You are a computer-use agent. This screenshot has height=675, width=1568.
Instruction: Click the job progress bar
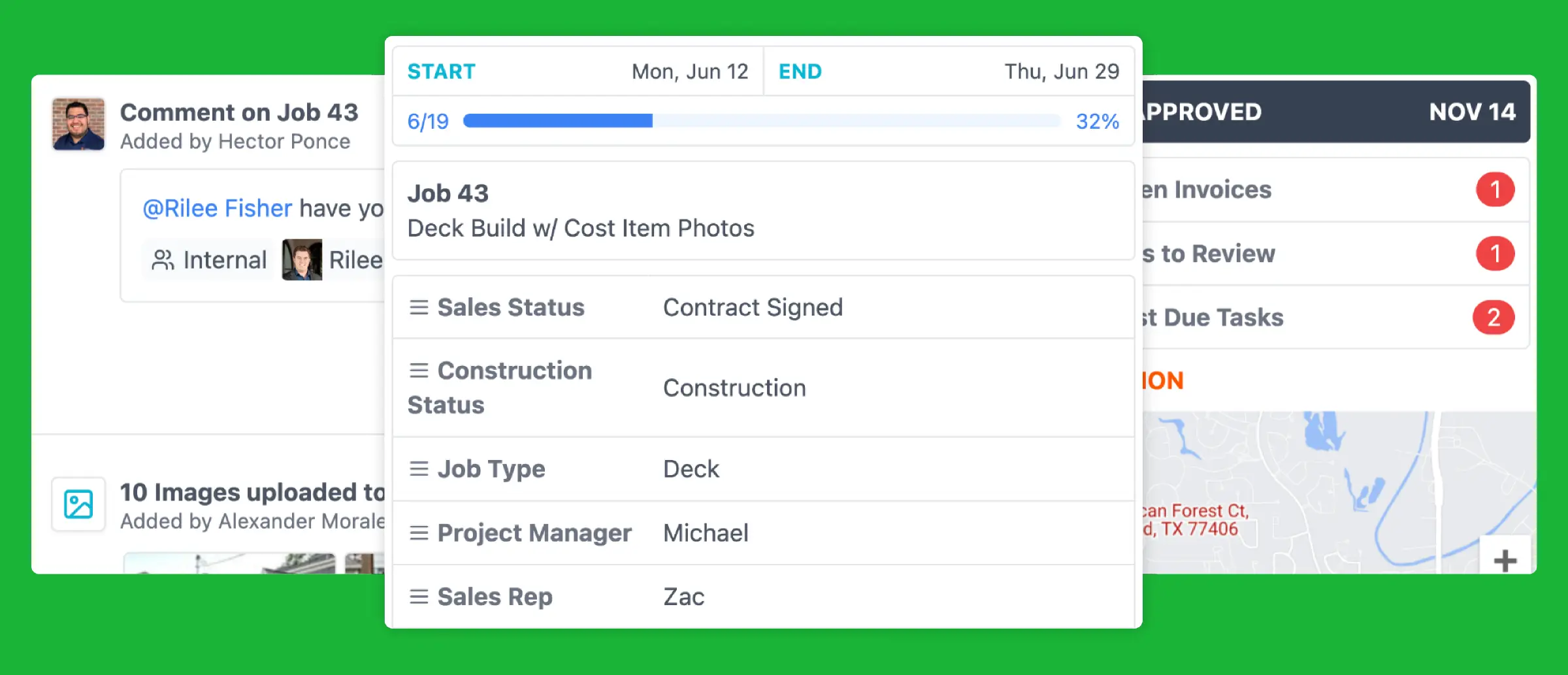(x=761, y=121)
